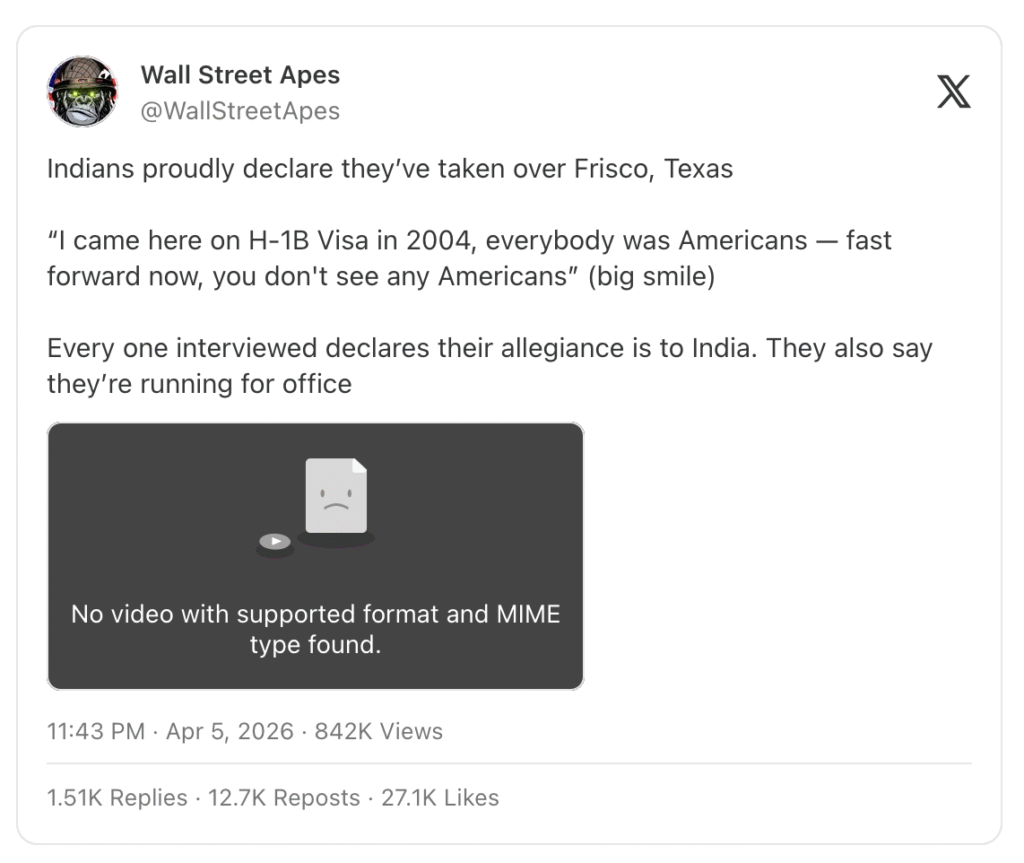1024x863 pixels.
Task: Open the X logo link
Action: (953, 91)
